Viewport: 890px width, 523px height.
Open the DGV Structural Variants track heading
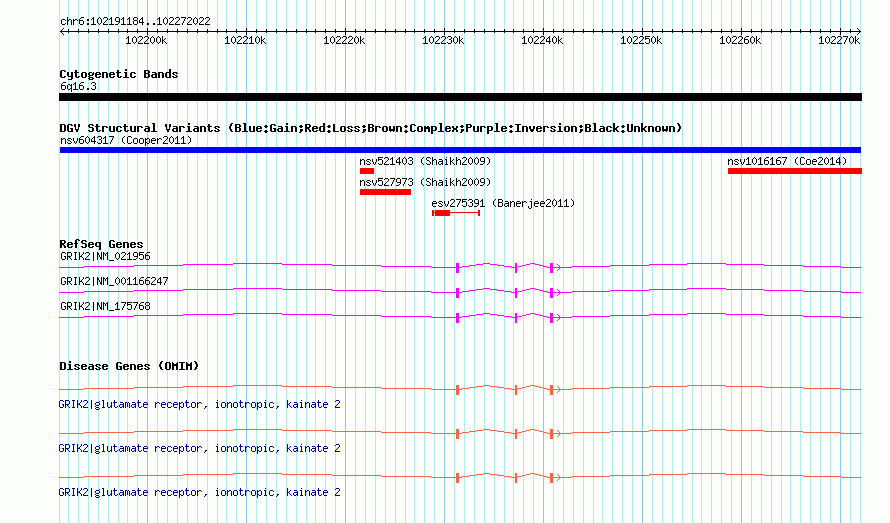[370, 128]
